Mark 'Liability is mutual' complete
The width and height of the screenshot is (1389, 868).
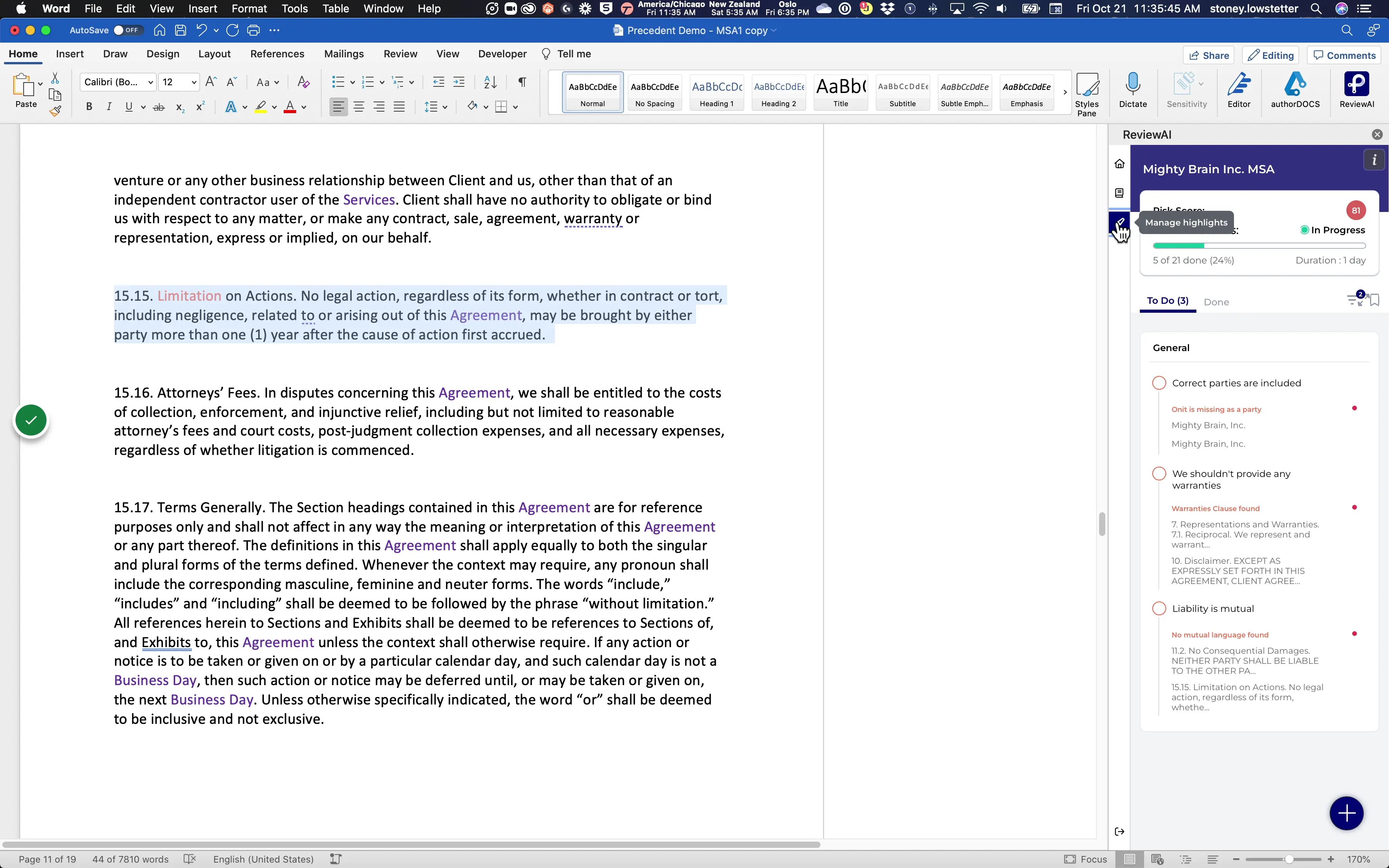point(1159,608)
